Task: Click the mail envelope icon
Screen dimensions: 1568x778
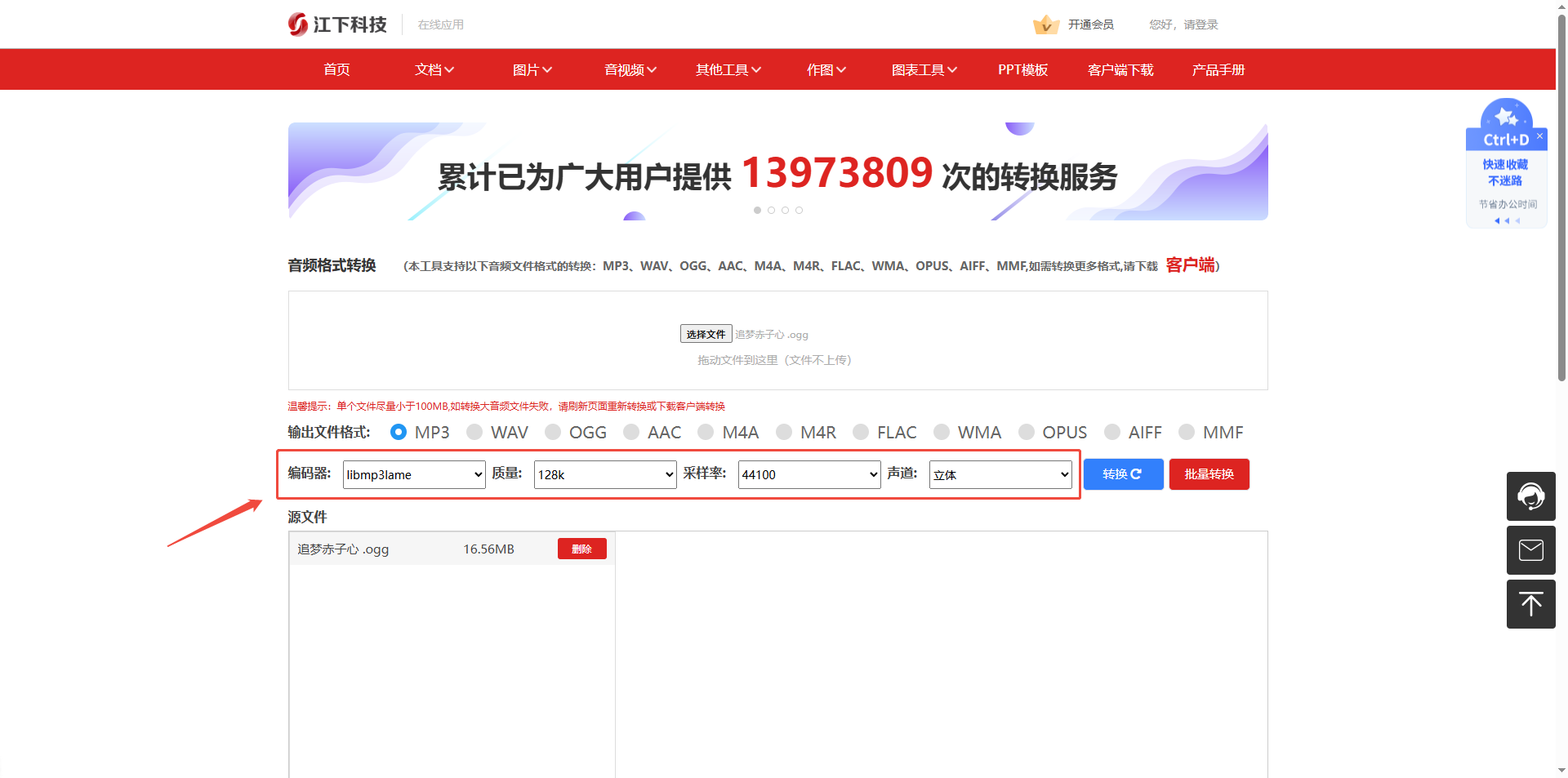Action: 1530,550
